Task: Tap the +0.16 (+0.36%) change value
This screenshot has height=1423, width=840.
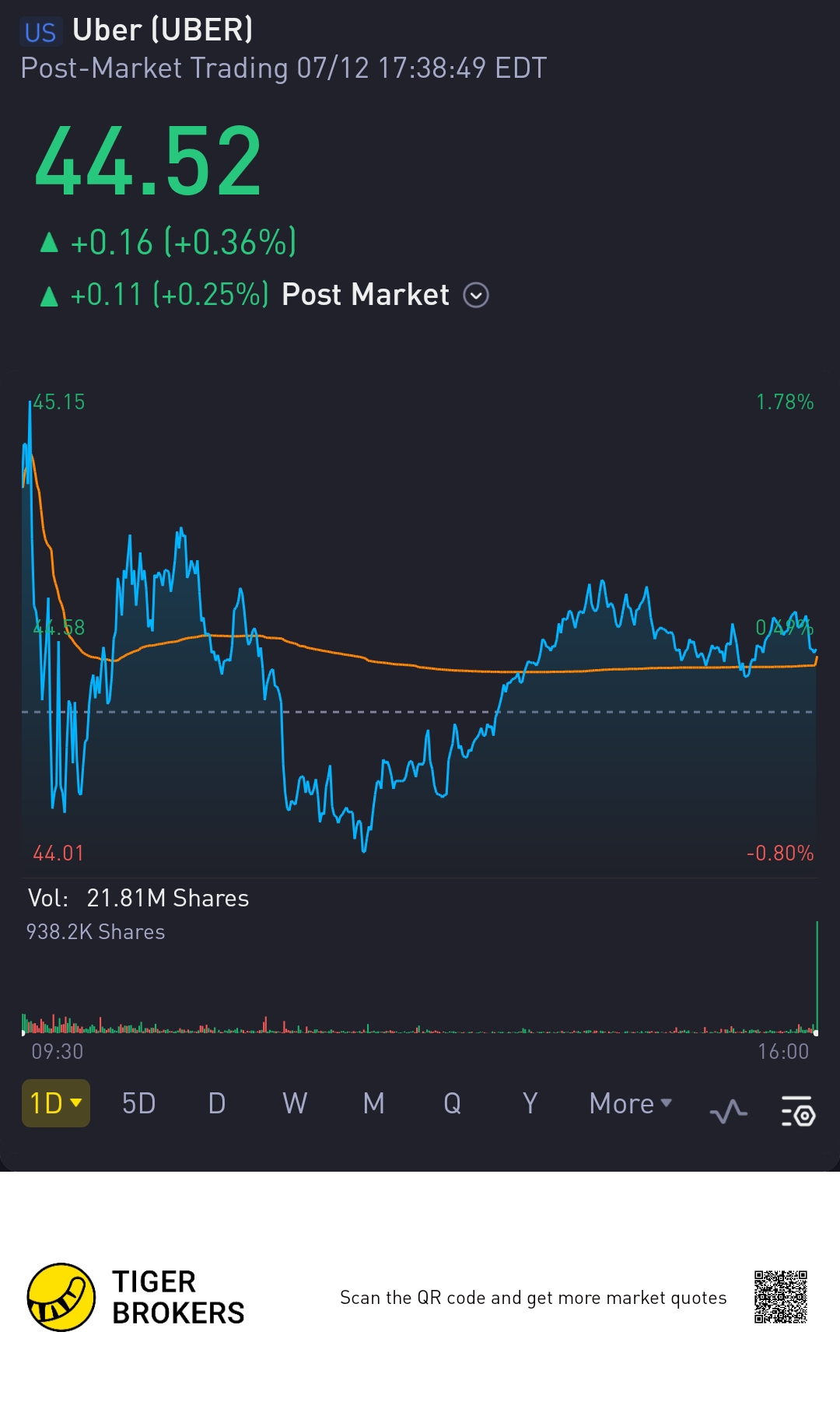Action: [x=184, y=242]
